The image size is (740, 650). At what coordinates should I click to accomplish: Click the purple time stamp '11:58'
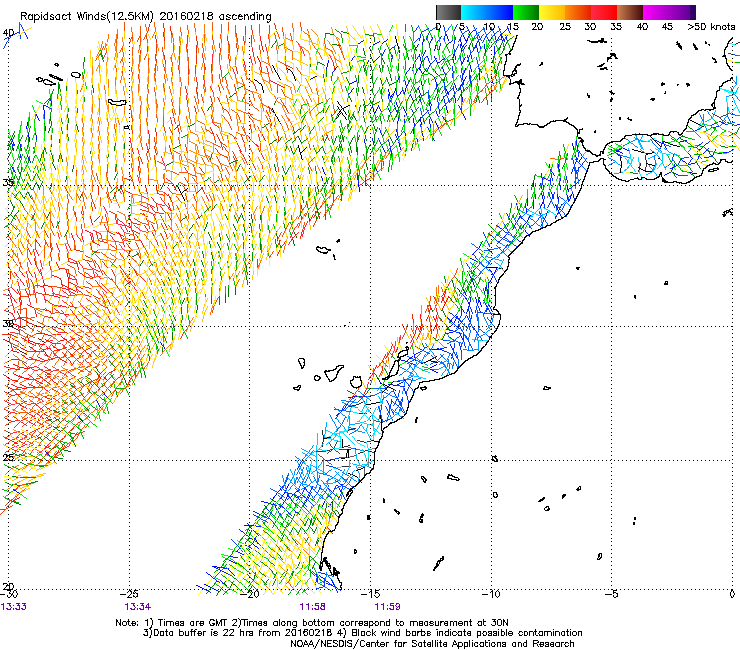(312, 607)
